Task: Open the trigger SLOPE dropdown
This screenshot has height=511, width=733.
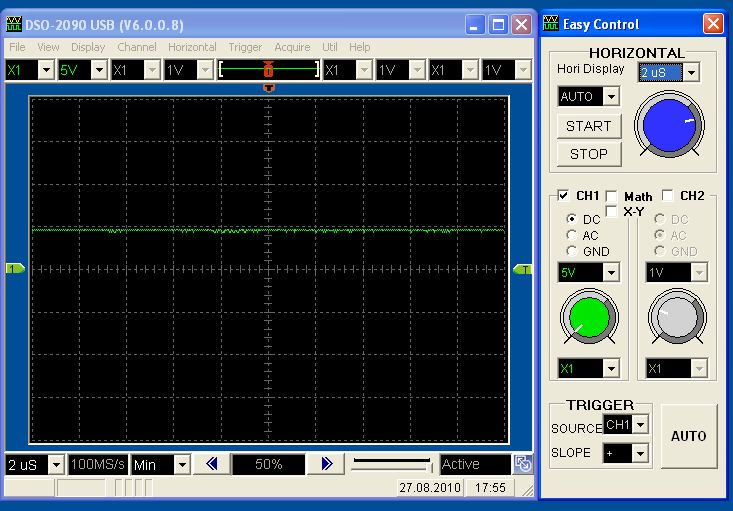Action: click(640, 454)
